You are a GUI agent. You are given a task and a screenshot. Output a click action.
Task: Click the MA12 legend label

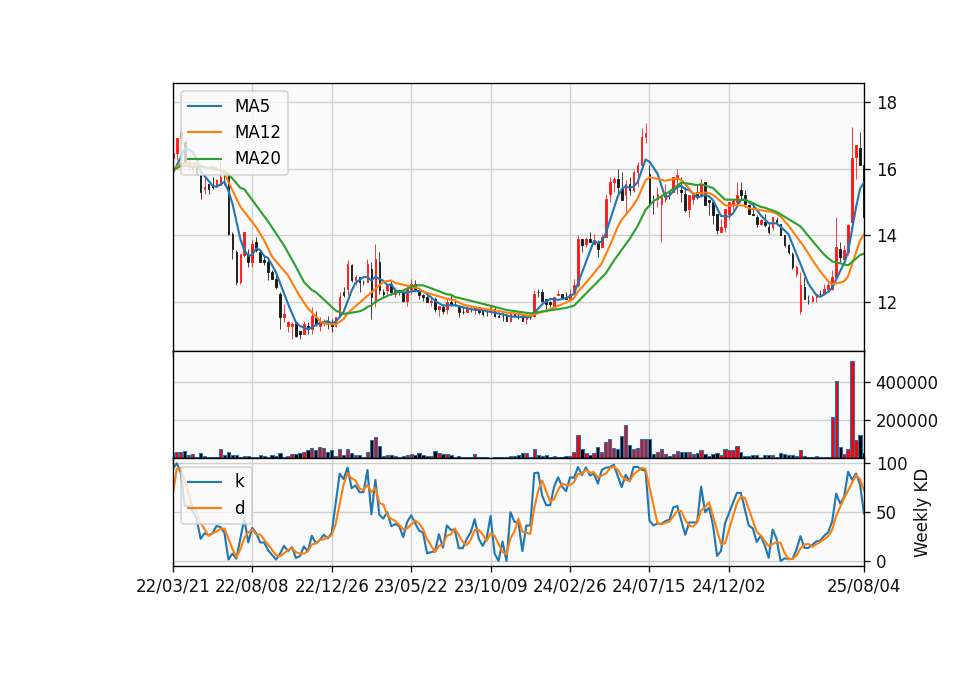click(x=257, y=132)
